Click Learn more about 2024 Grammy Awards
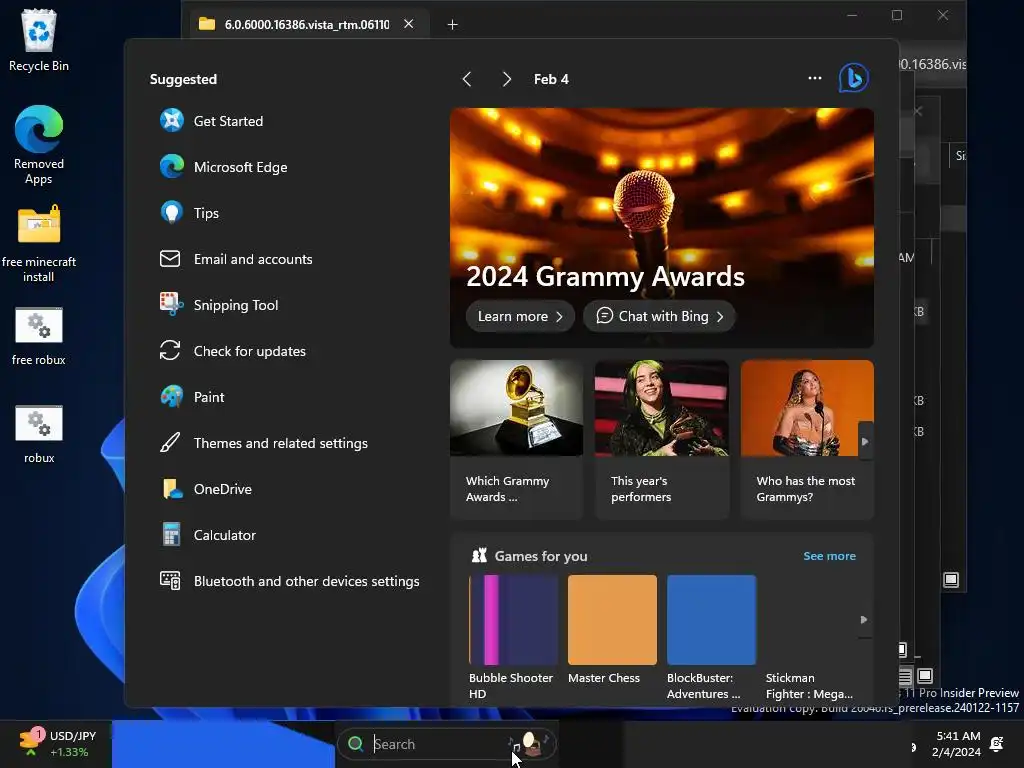Image resolution: width=1024 pixels, height=768 pixels. click(520, 316)
